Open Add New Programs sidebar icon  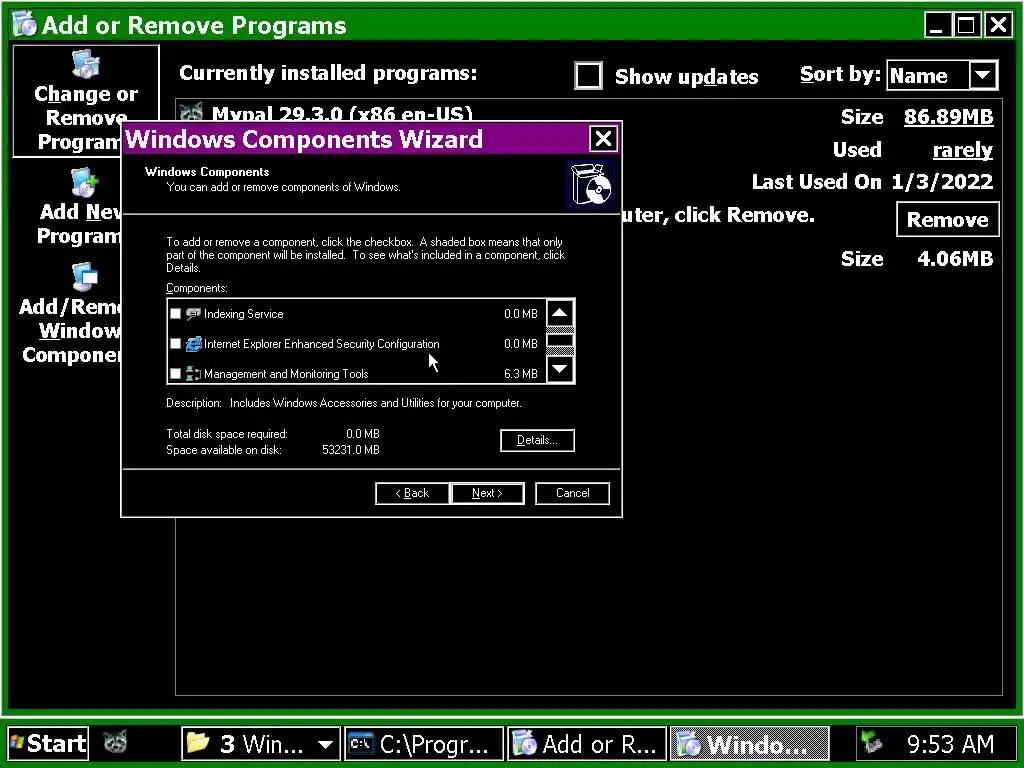click(84, 183)
